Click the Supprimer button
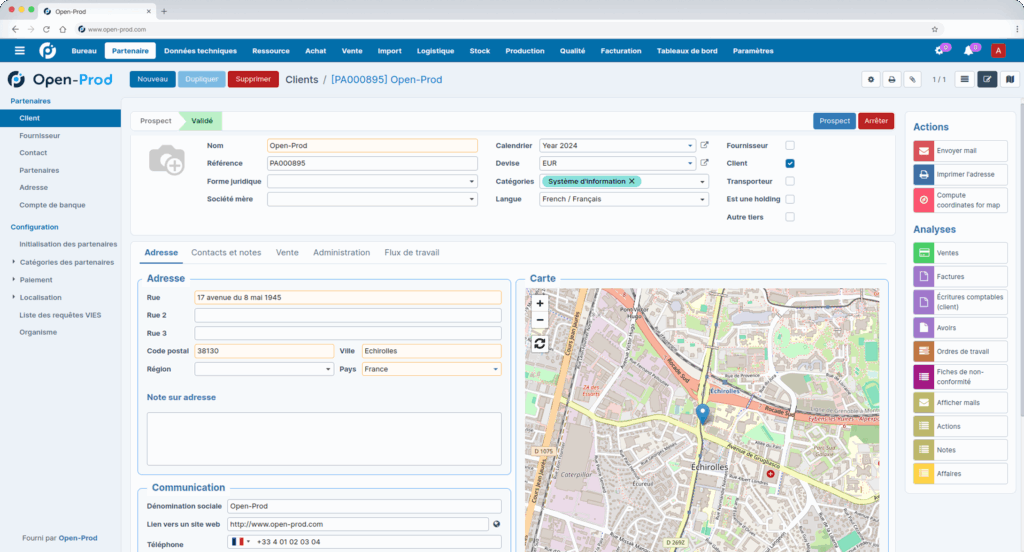Screen dimensions: 1024x552 pyautogui.click(x=253, y=79)
